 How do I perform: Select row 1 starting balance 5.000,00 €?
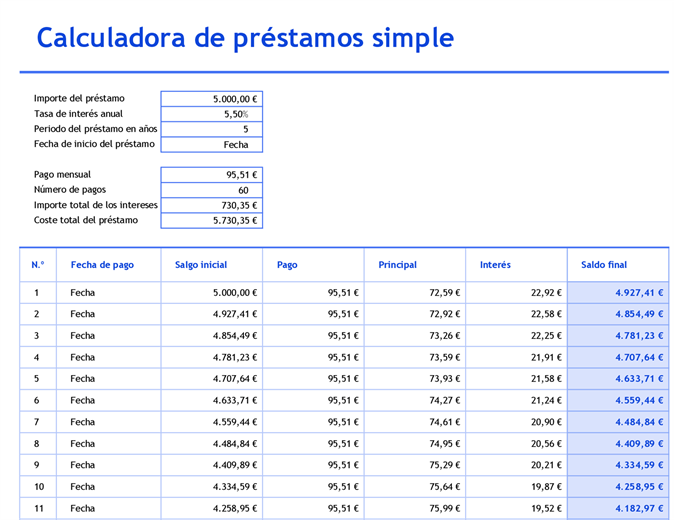tap(212, 293)
